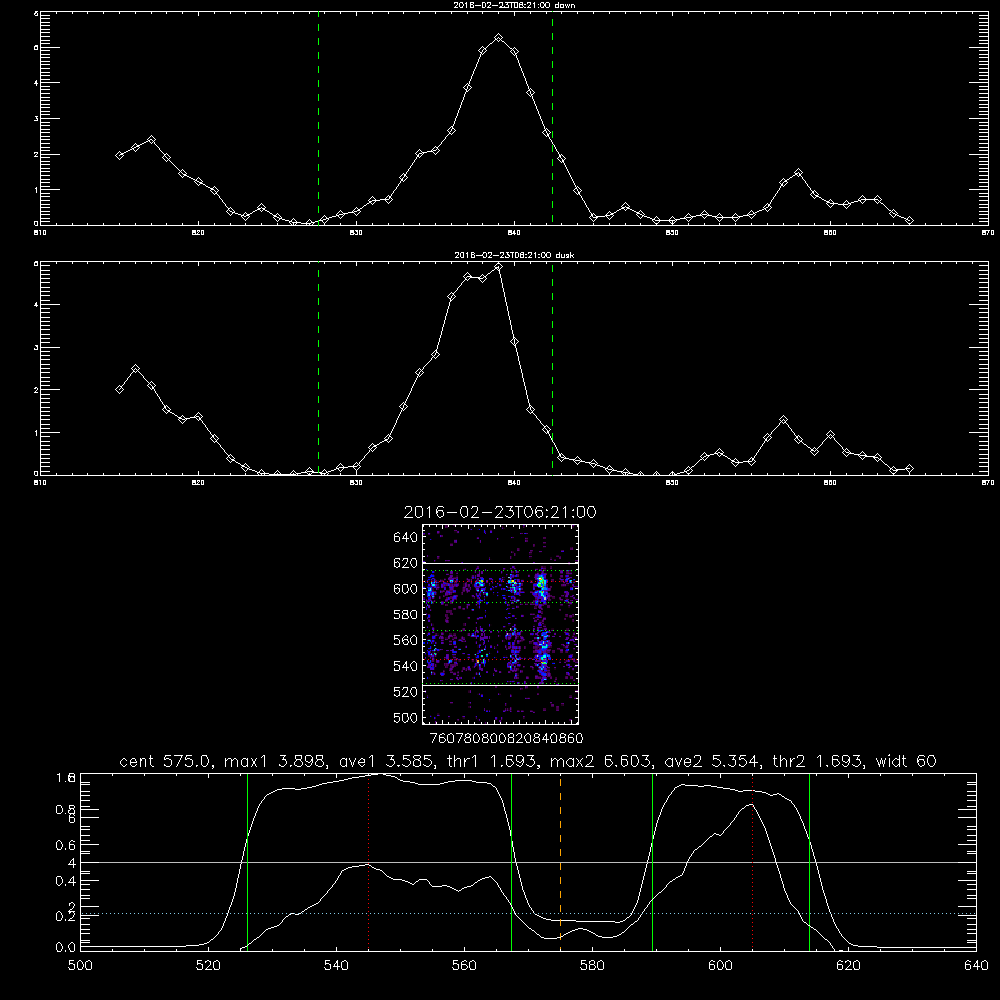Click heatmap y-axis label 540
Image resolution: width=1000 pixels, height=1000 pixels.
coord(406,666)
